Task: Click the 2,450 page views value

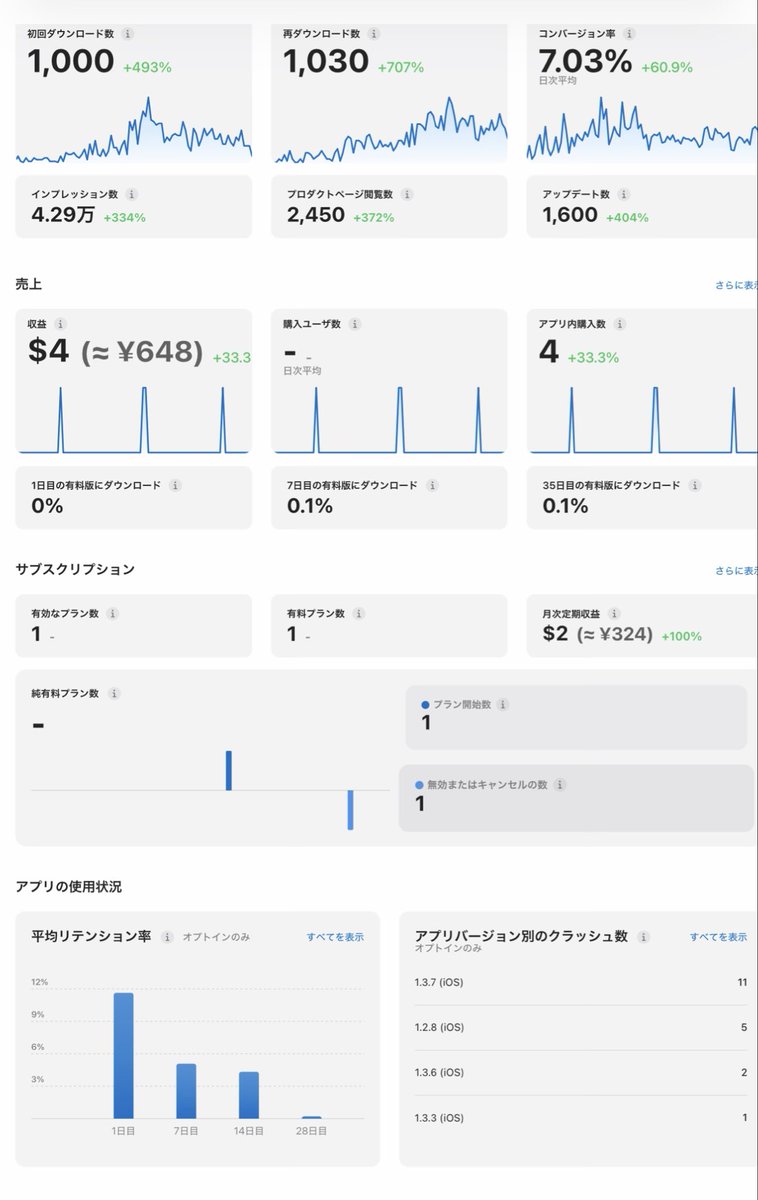Action: point(314,215)
